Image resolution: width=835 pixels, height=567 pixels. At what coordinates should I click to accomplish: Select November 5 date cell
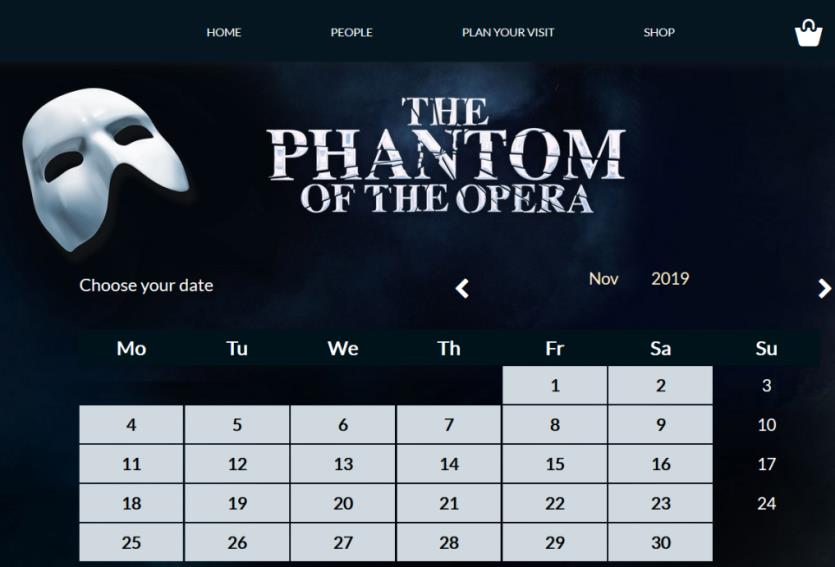237,425
